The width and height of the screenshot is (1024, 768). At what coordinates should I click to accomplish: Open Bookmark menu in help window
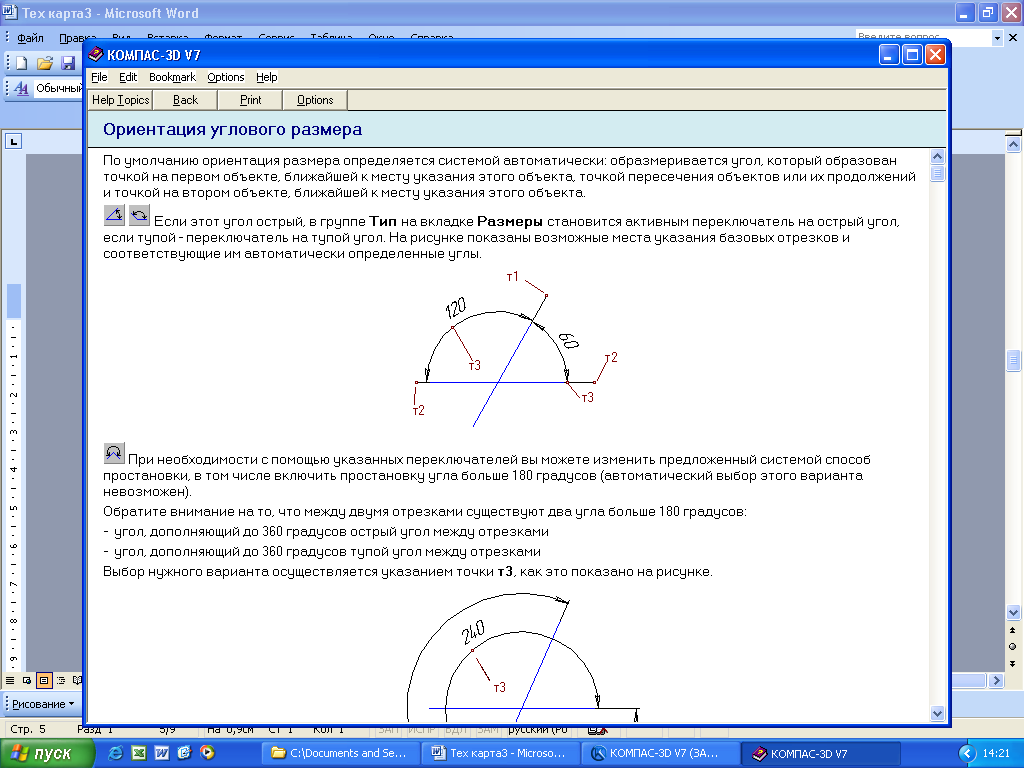172,77
